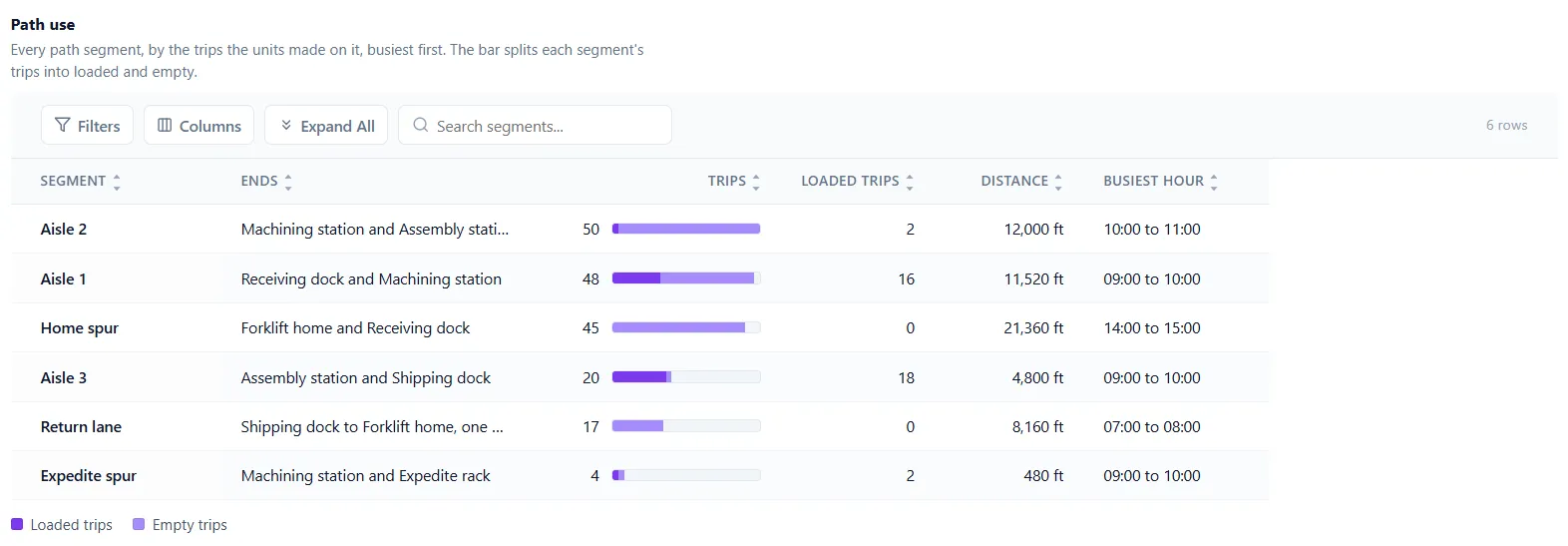This screenshot has height=546, width=1568.
Task: Expand all segment rows
Action: tap(326, 125)
